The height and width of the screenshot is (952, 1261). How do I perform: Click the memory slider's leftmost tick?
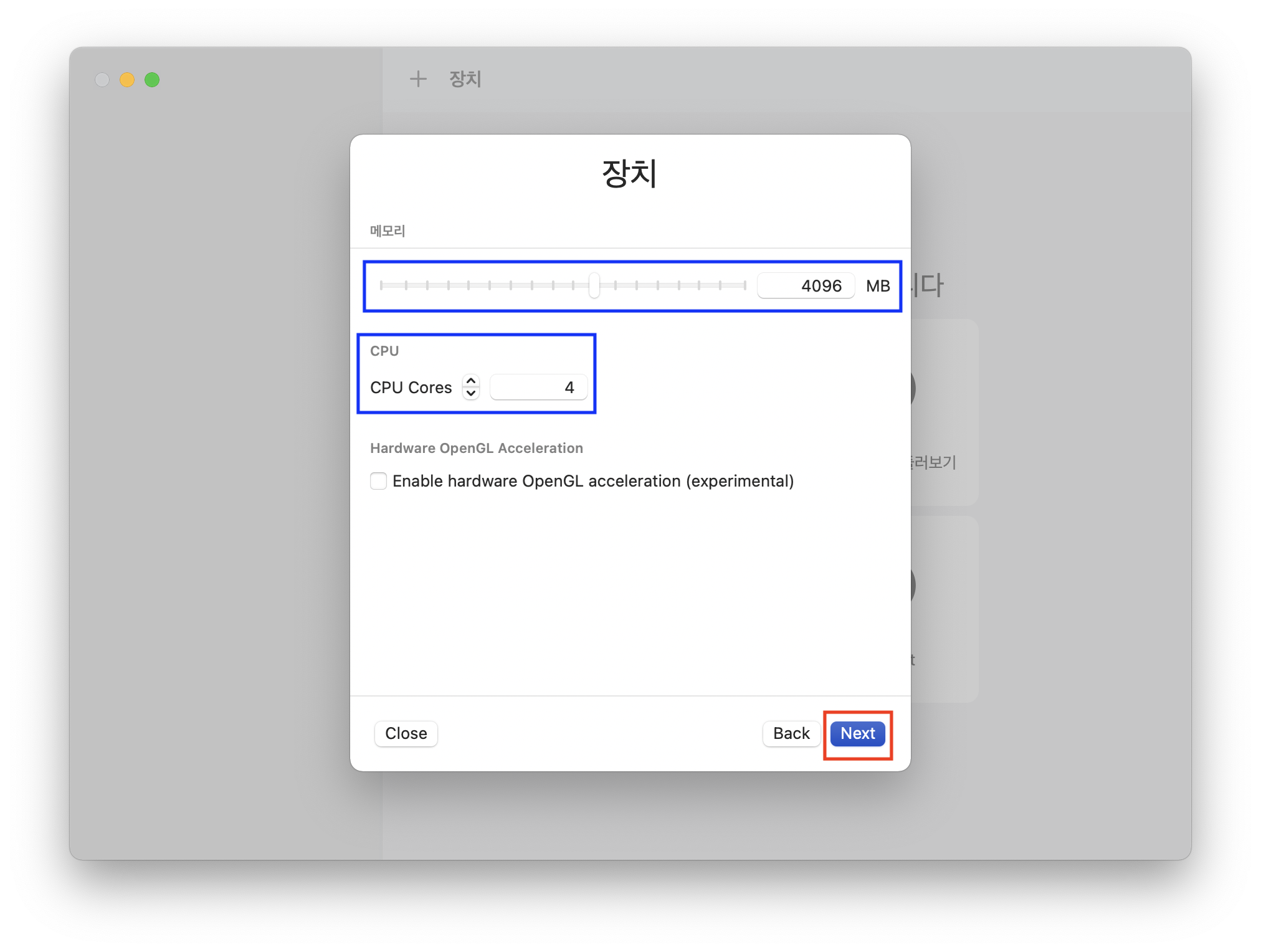coord(381,285)
